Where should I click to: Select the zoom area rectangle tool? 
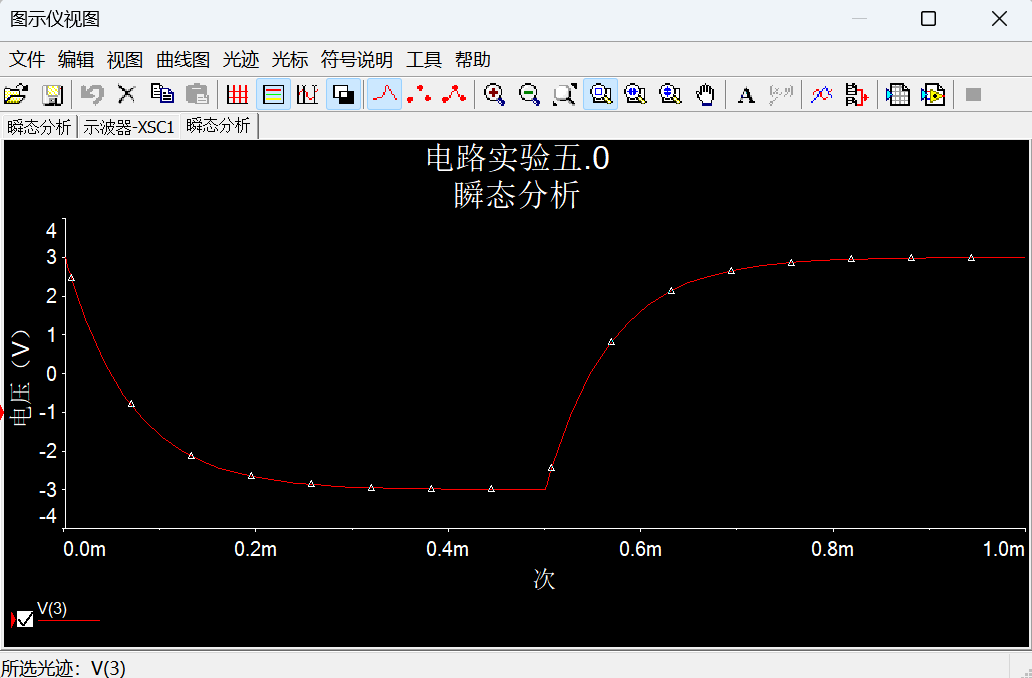point(600,94)
